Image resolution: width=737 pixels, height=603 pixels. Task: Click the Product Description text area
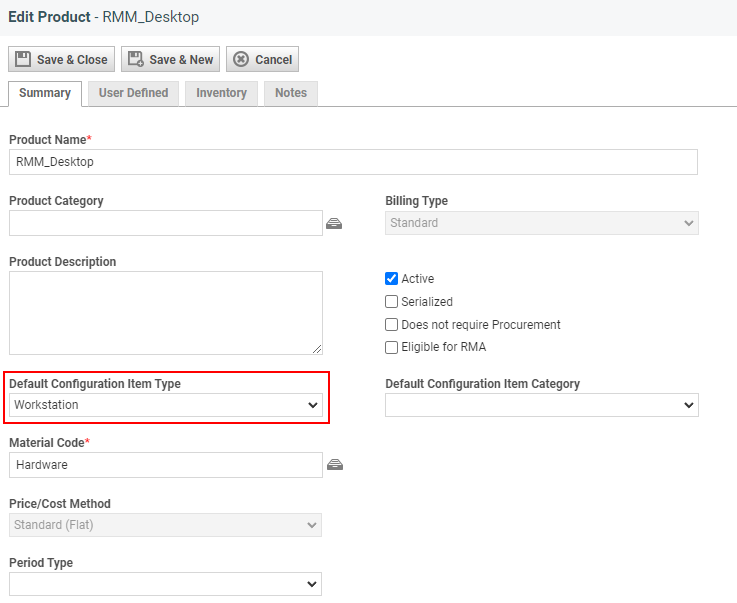tap(166, 313)
